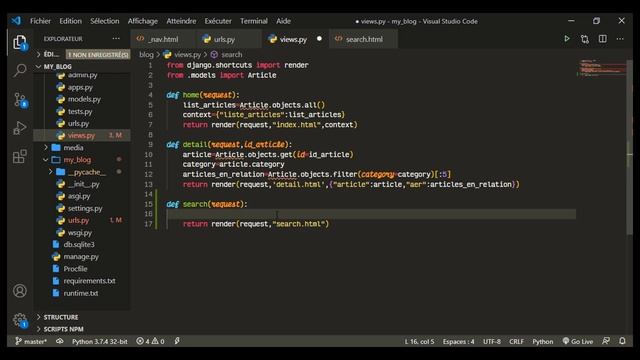Change indentation via Espaces : 4
Screen dimensions: 640x360
tap(458, 341)
